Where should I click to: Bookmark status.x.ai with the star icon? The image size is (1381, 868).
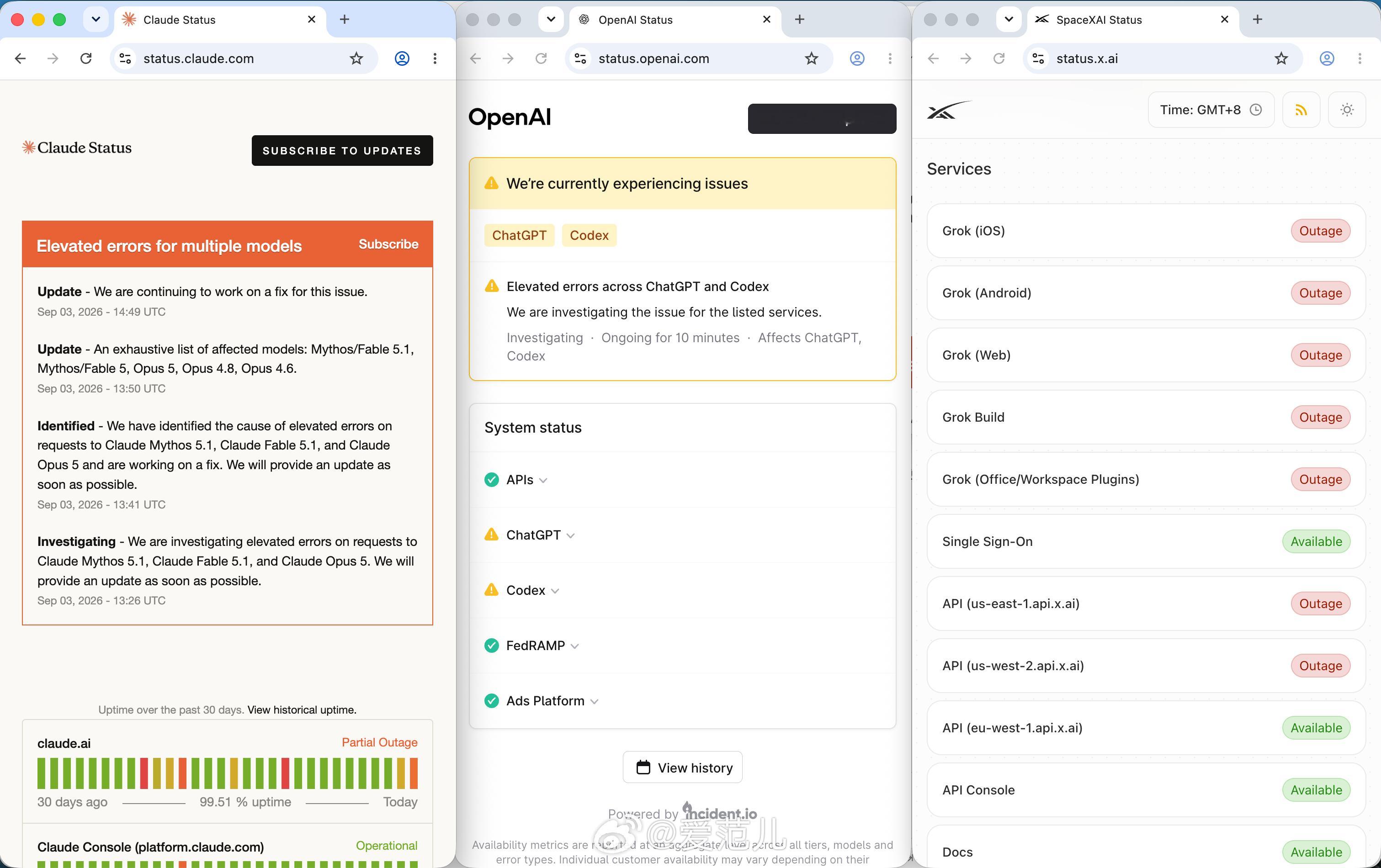click(1281, 58)
